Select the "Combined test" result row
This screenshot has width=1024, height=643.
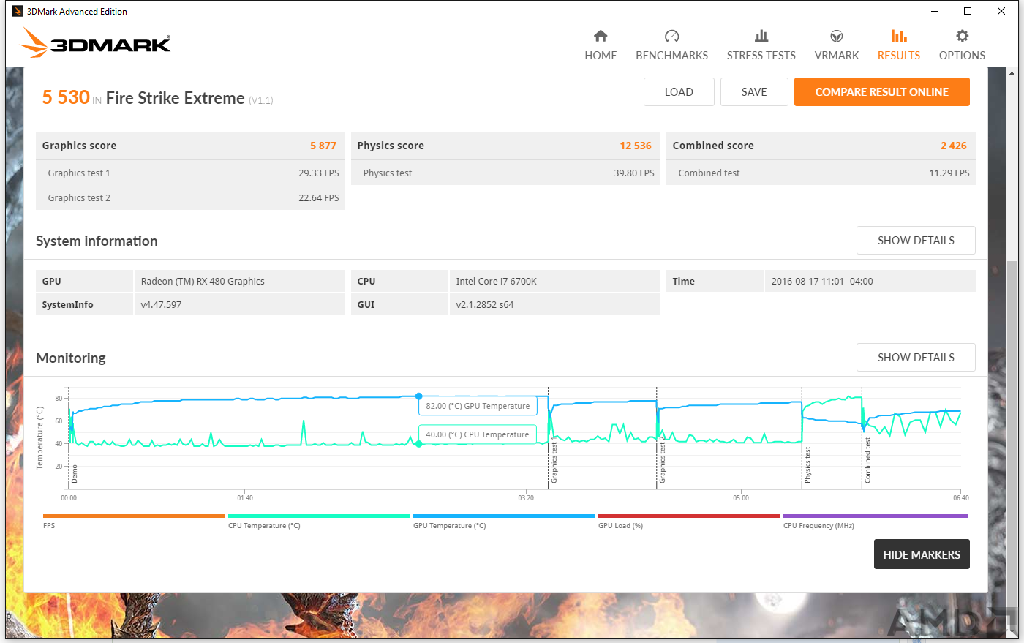point(821,173)
